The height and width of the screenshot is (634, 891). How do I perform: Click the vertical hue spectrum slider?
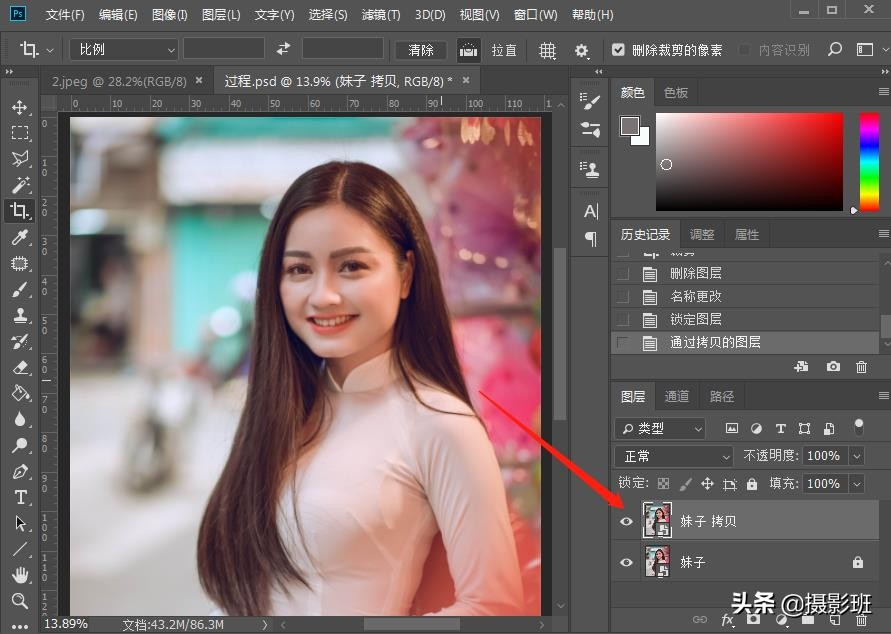pos(868,160)
